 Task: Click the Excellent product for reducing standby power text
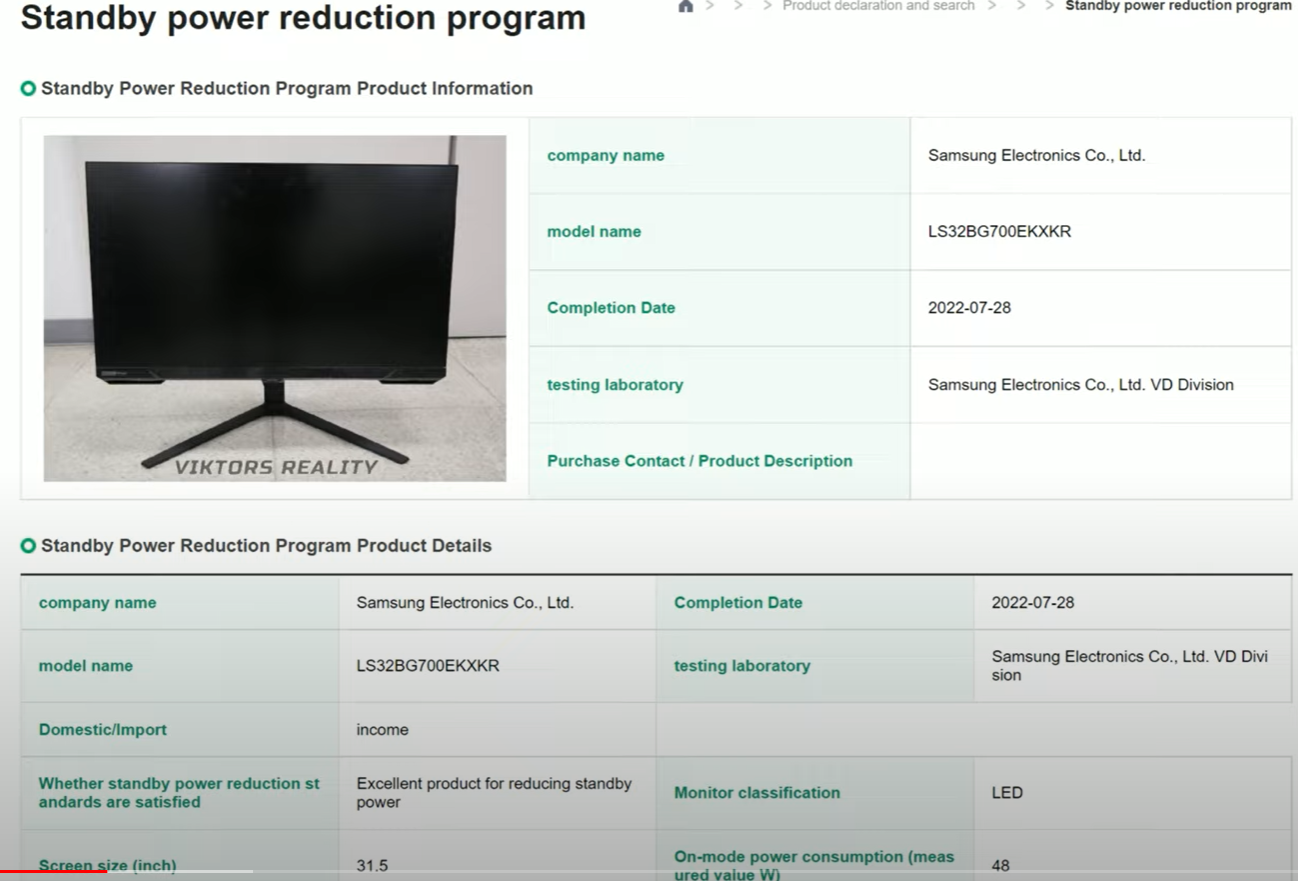point(493,793)
